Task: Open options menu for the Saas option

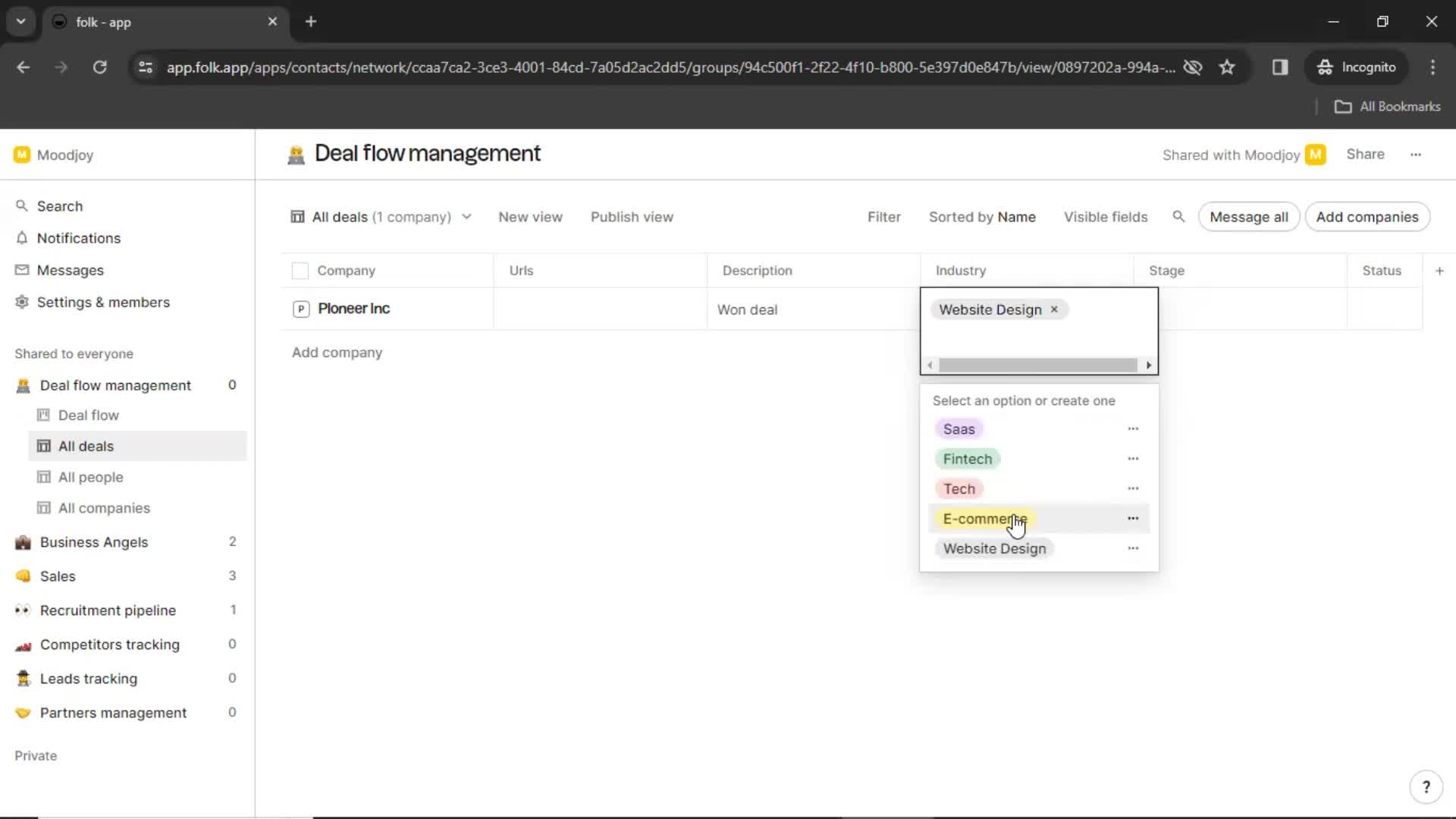Action: (1133, 428)
